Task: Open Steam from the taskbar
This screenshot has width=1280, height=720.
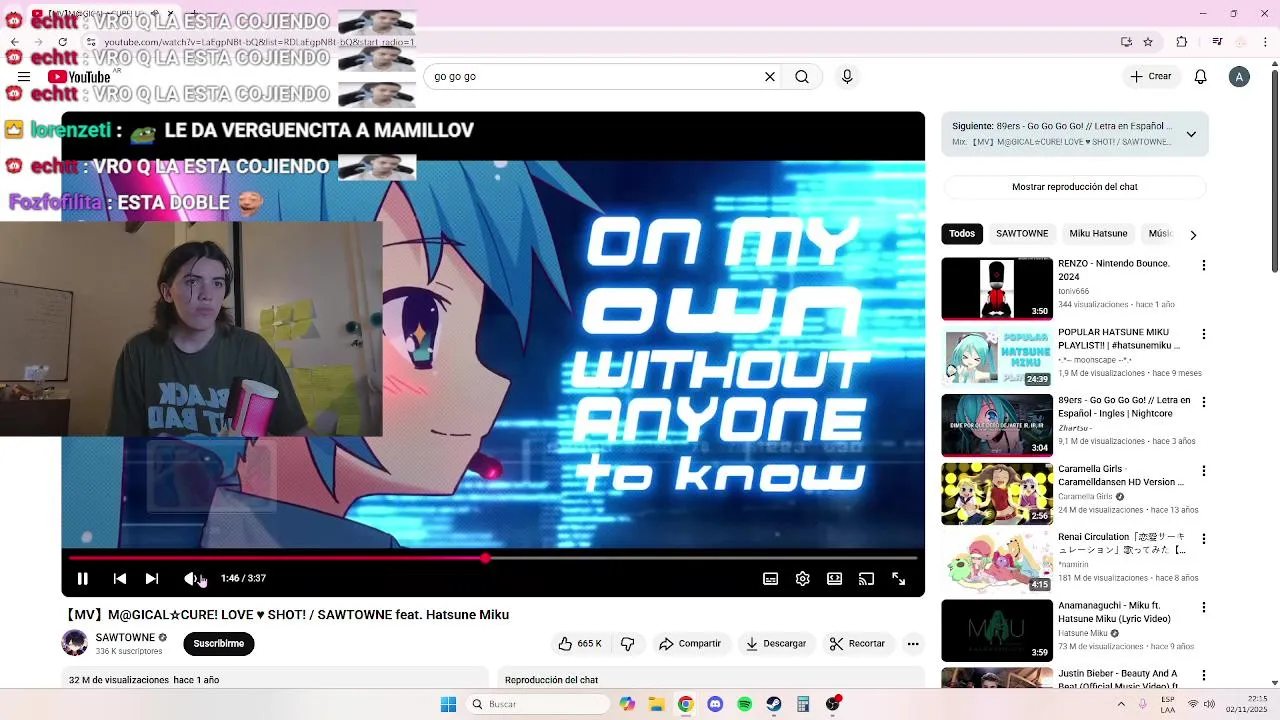Action: 774,704
